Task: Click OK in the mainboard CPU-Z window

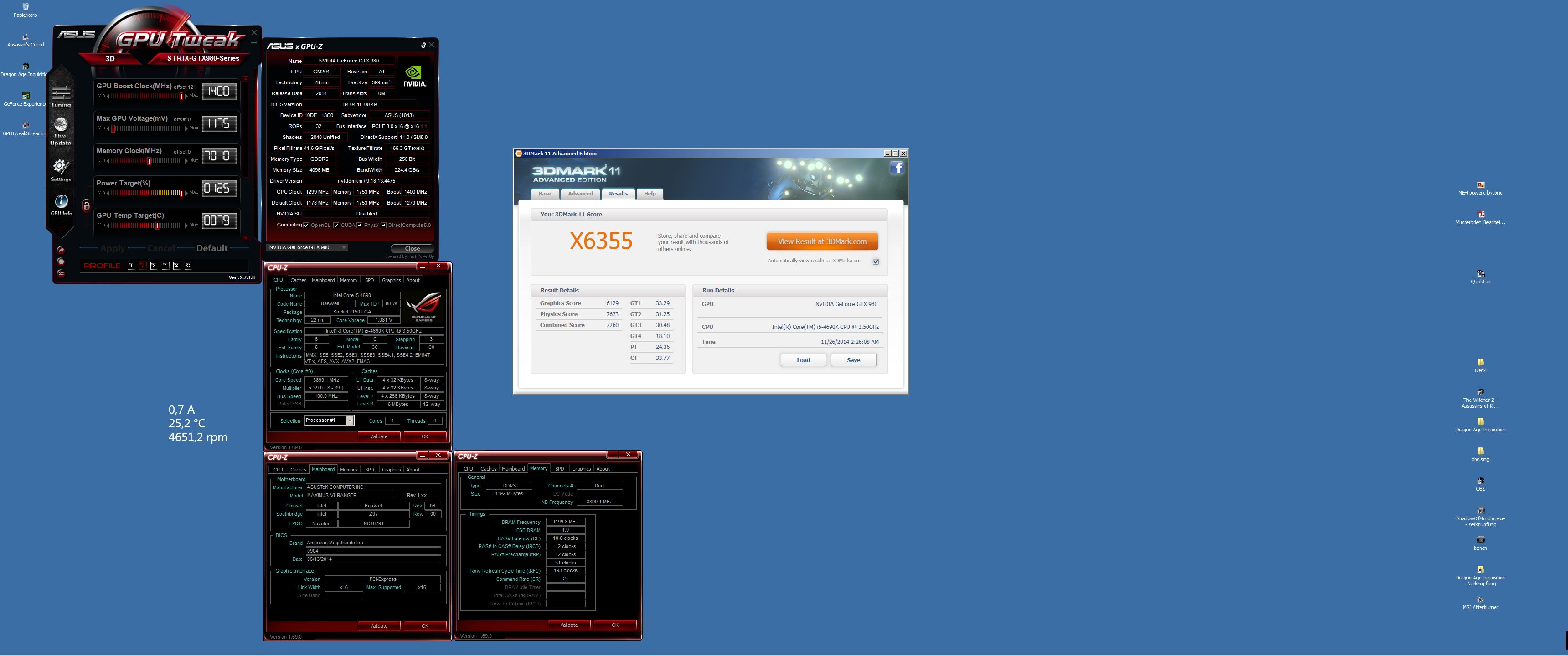Action: [425, 625]
